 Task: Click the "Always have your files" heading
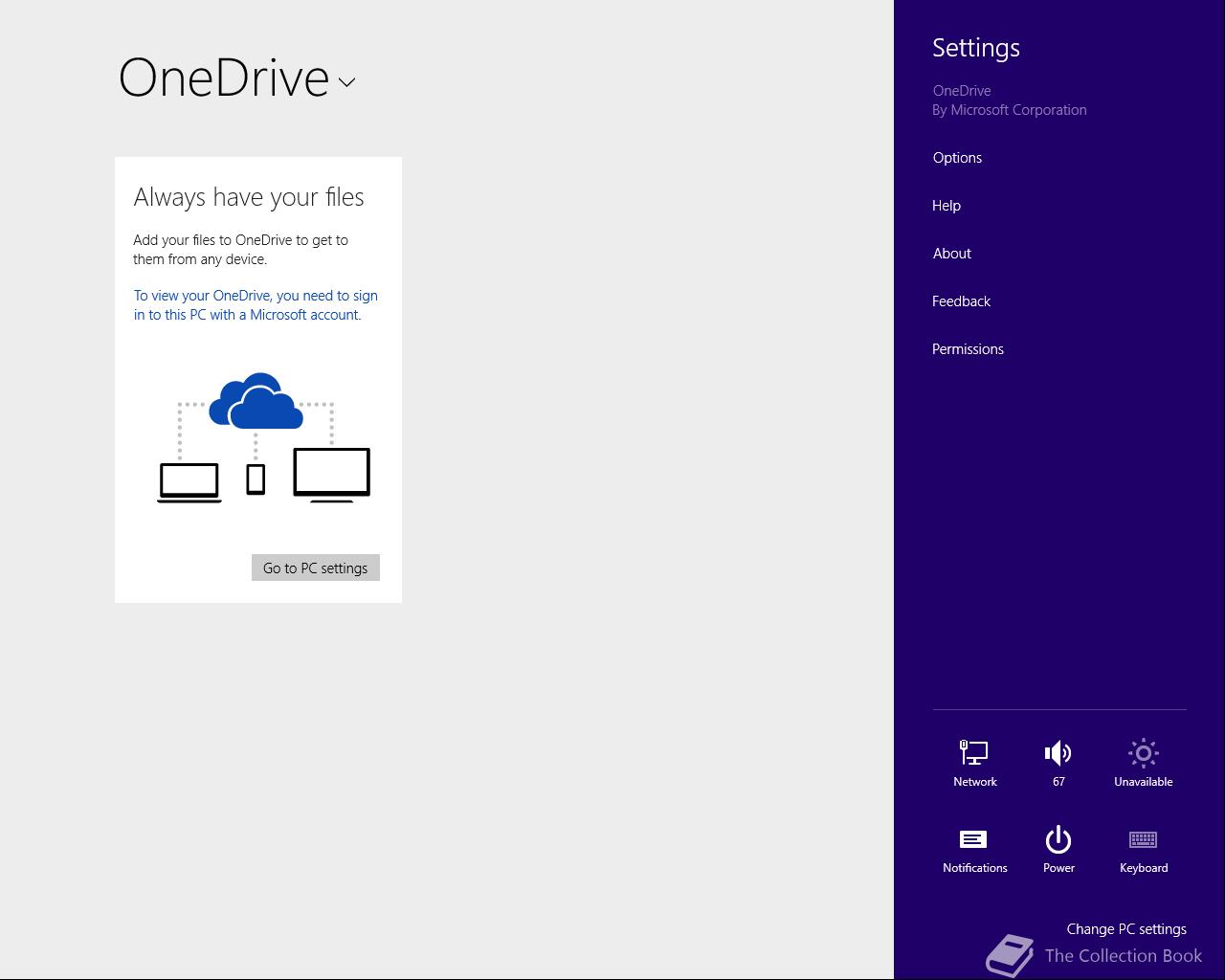(249, 197)
